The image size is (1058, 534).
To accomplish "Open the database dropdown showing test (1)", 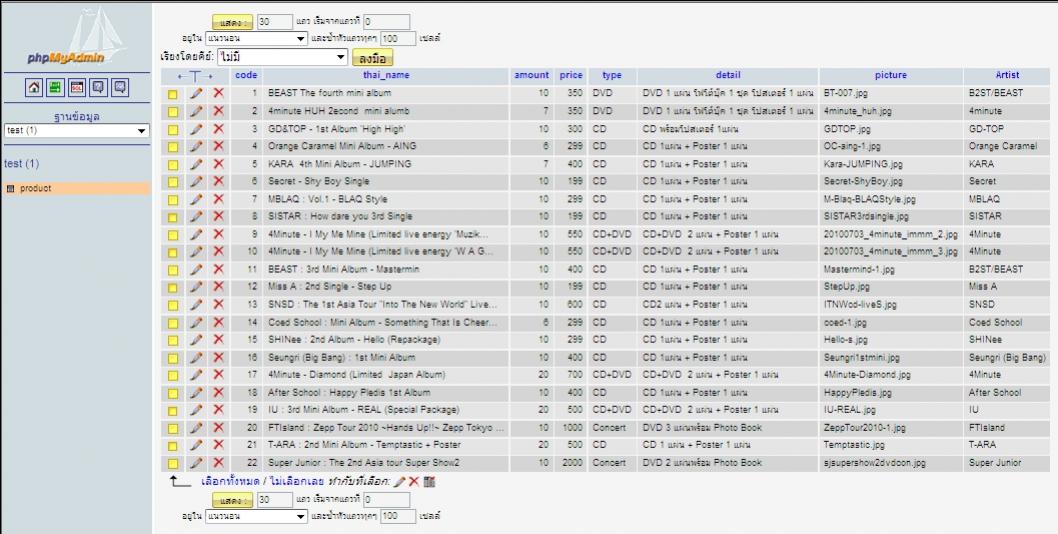I will pyautogui.click(x=76, y=130).
